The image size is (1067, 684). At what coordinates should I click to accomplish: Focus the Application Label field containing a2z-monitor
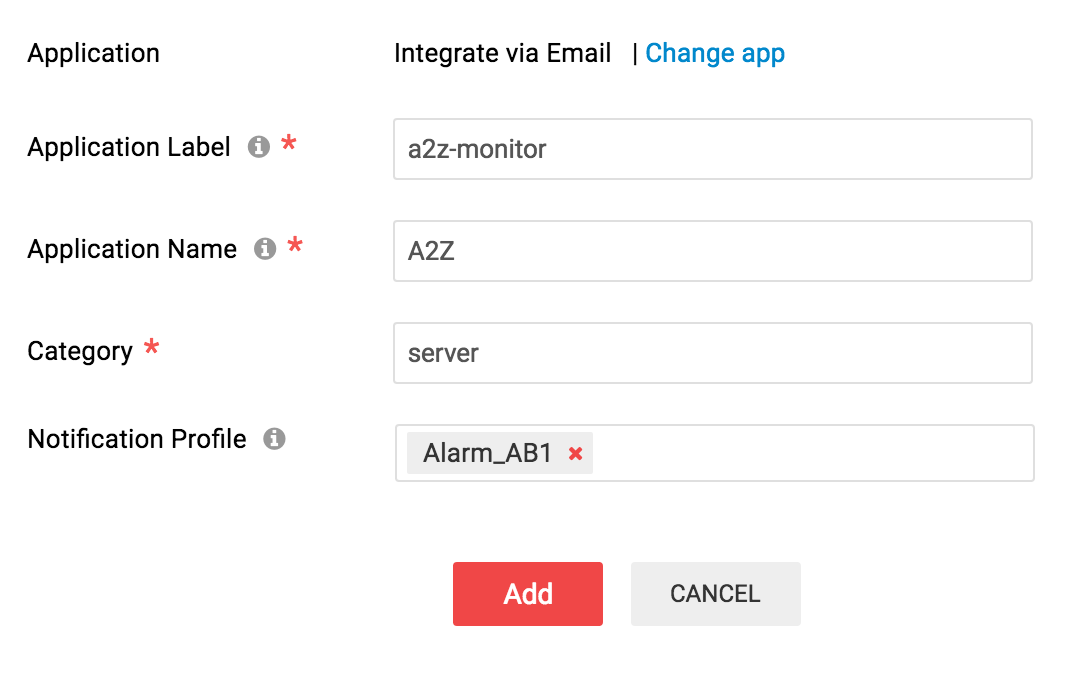pyautogui.click(x=712, y=149)
